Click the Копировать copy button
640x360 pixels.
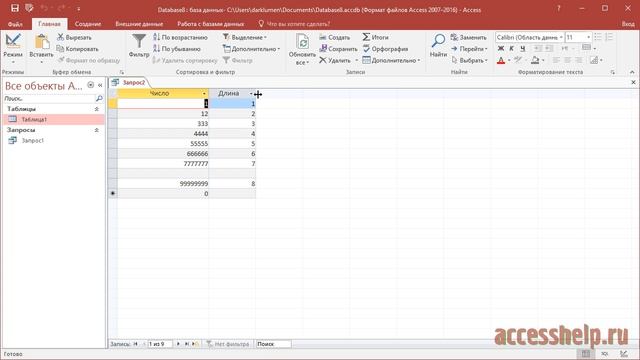pyautogui.click(x=77, y=49)
